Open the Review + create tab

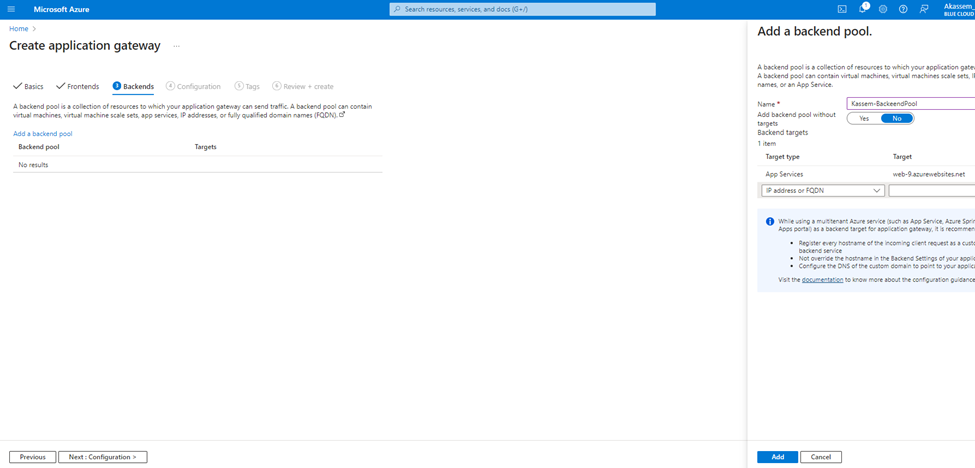point(303,86)
